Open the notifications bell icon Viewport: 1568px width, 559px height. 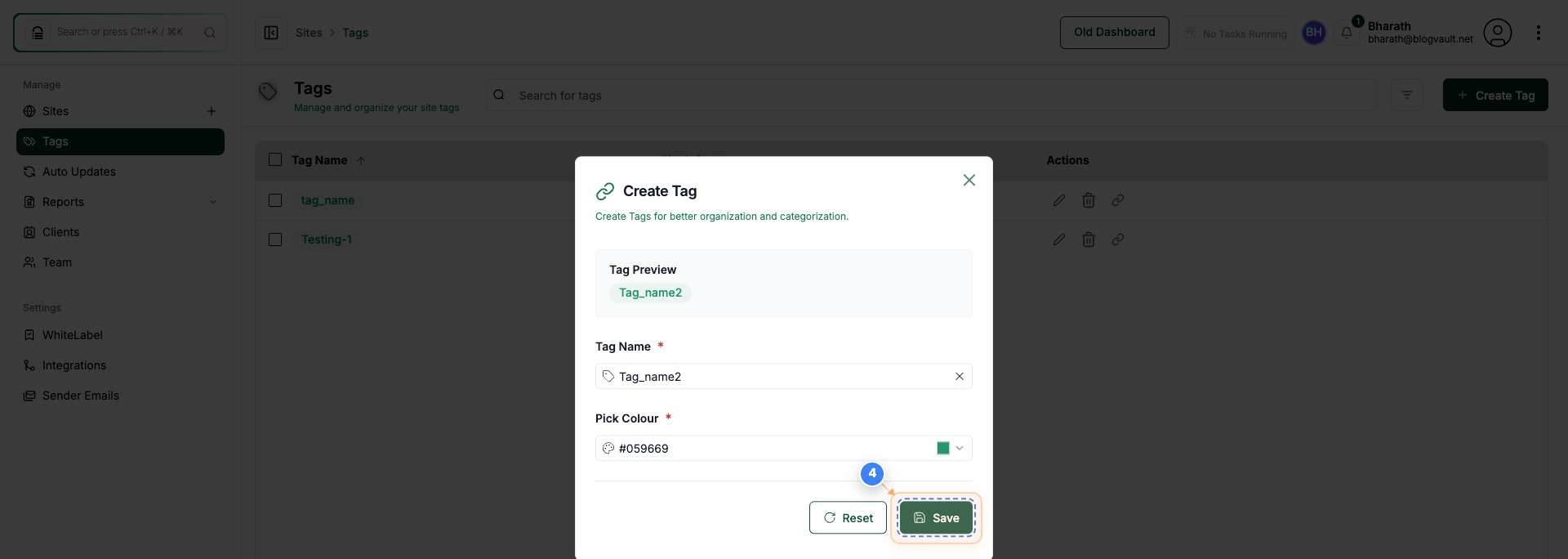click(x=1347, y=33)
